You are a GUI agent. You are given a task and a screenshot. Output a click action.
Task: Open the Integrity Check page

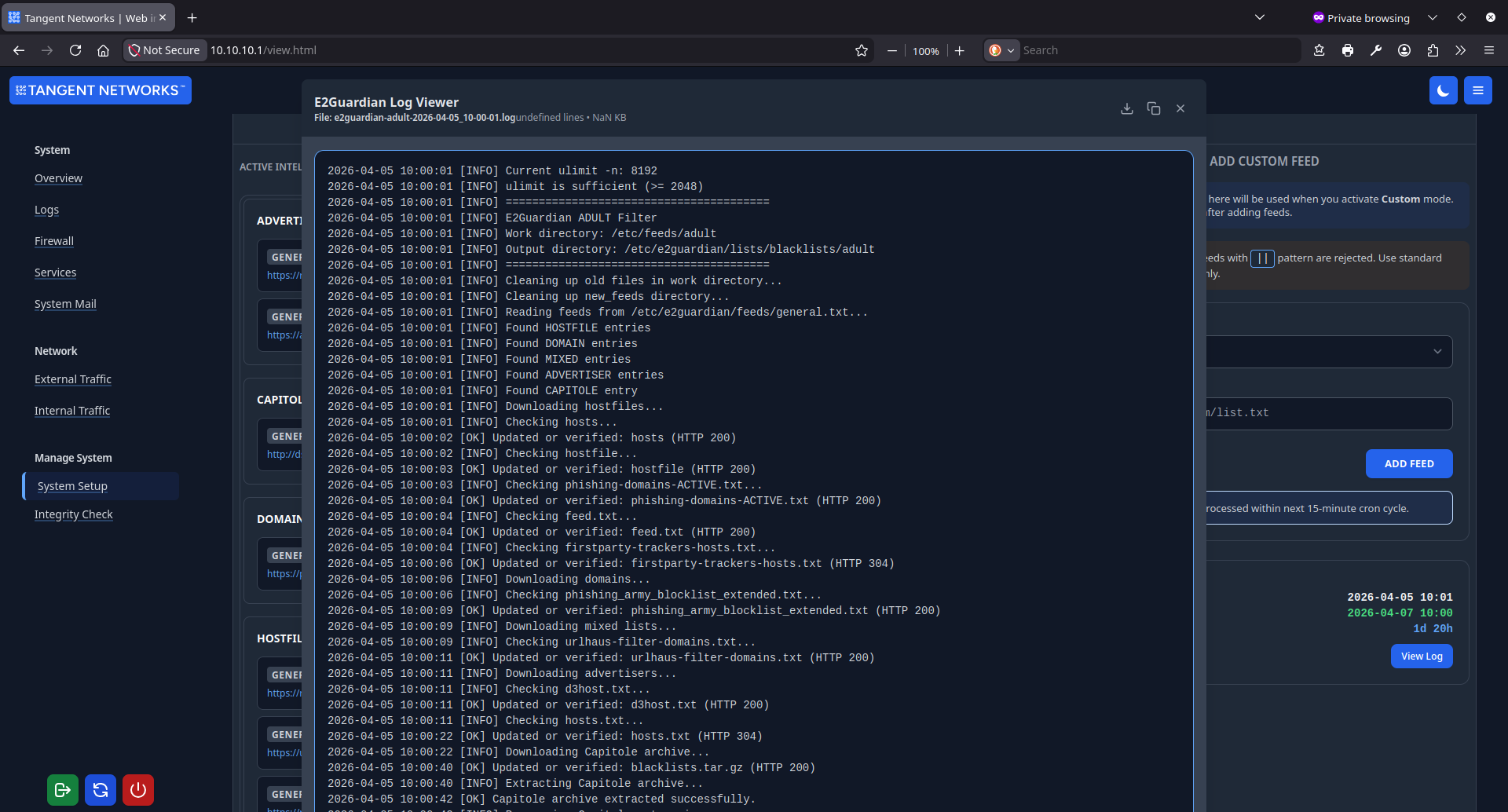click(x=73, y=514)
